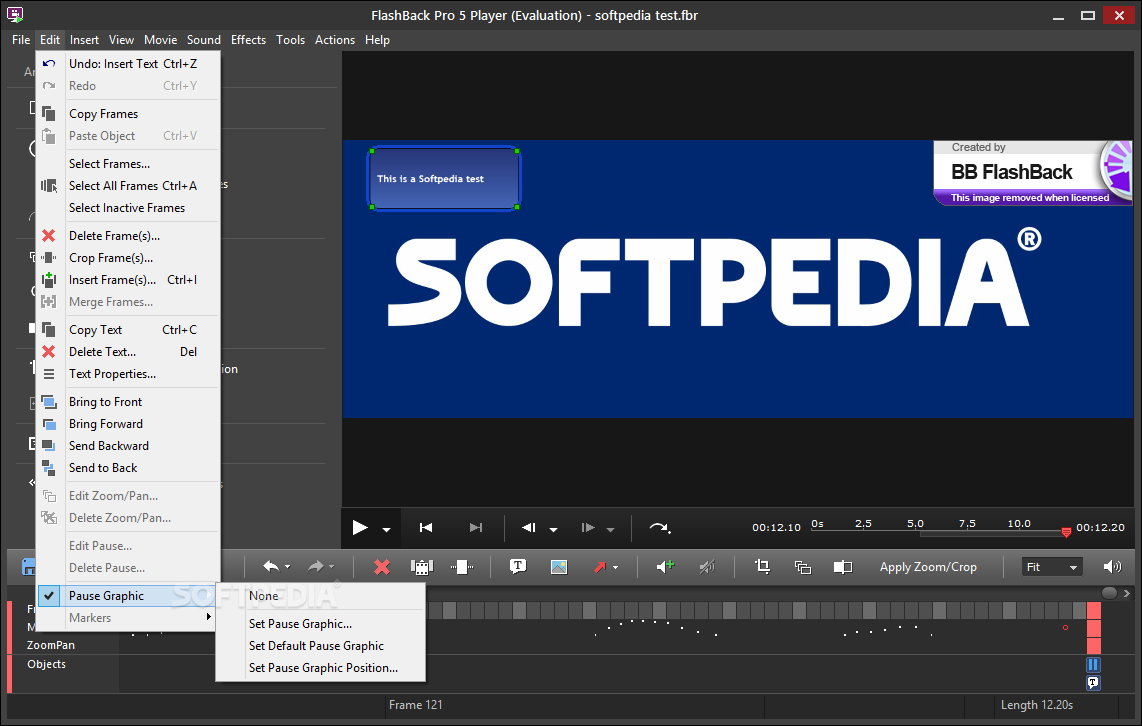Select Text Properties... in Edit menu
This screenshot has width=1142, height=726.
point(112,374)
